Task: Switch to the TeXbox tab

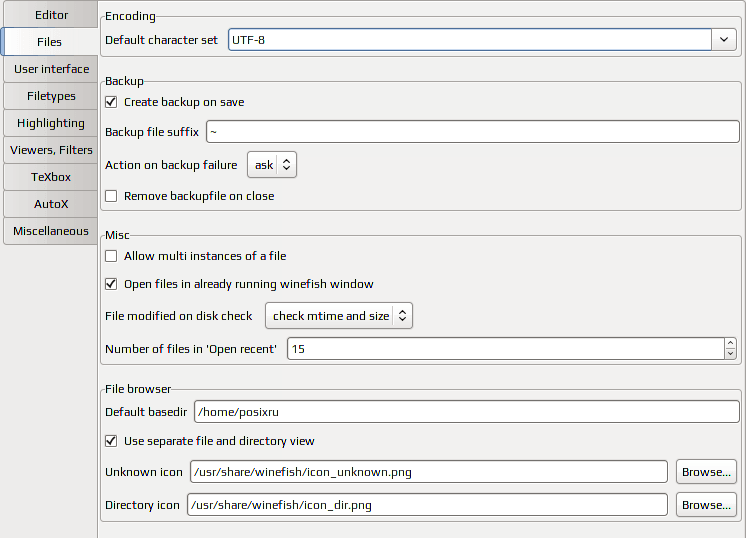Action: pyautogui.click(x=51, y=177)
